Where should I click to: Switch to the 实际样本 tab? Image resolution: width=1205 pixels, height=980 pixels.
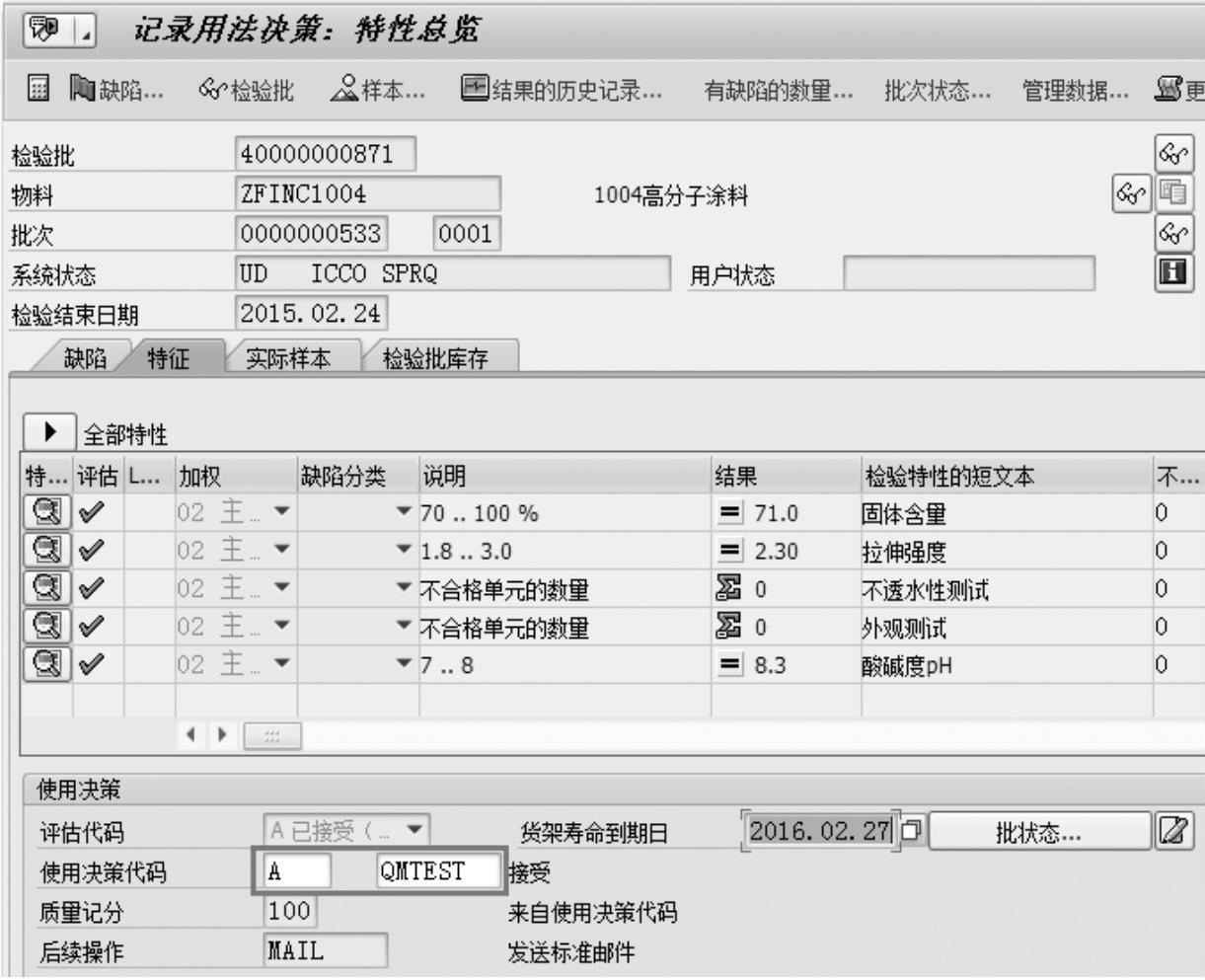tap(288, 359)
